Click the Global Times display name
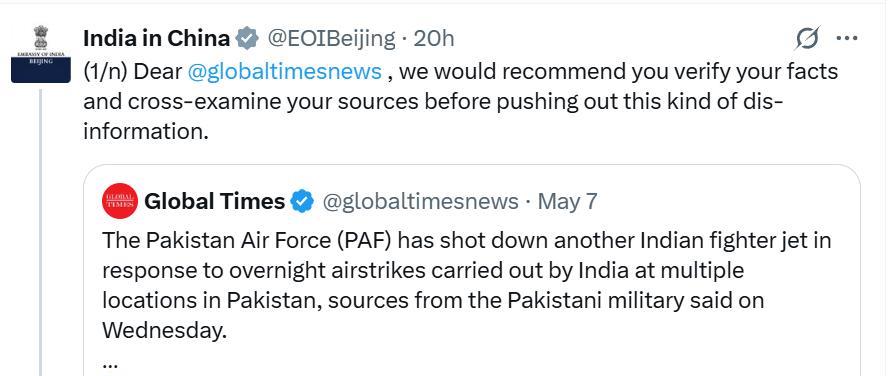Viewport: 891px width, 376px height. coord(215,201)
